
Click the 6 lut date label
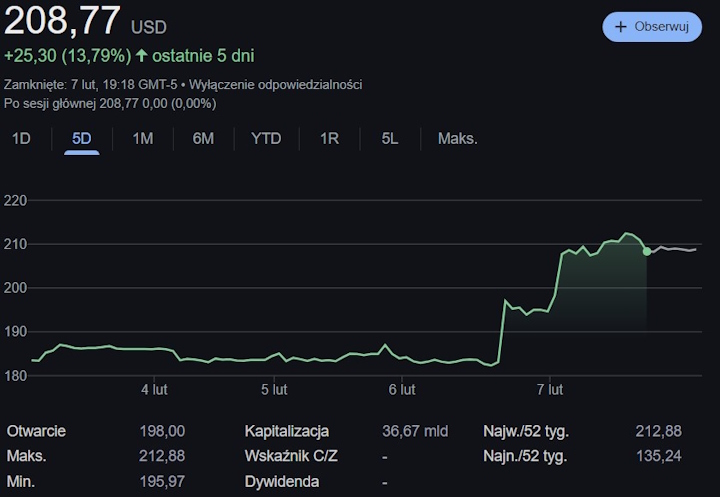click(x=401, y=389)
